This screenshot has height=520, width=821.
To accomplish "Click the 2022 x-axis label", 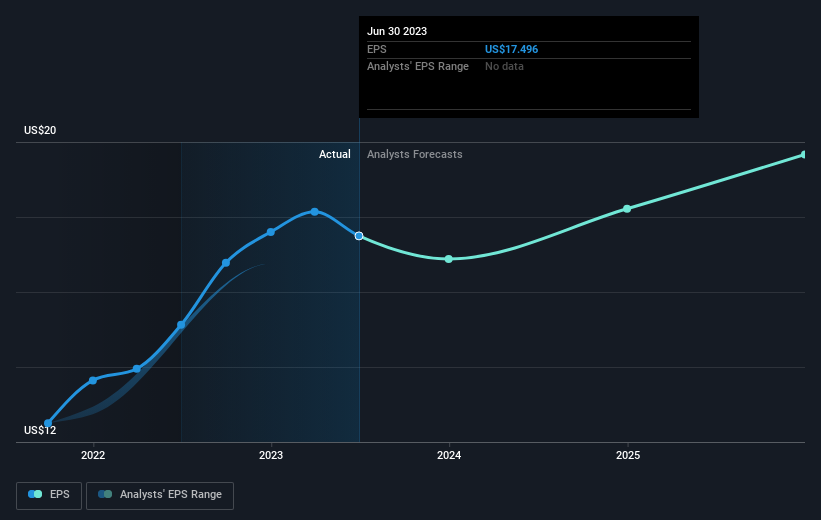I will [x=93, y=455].
